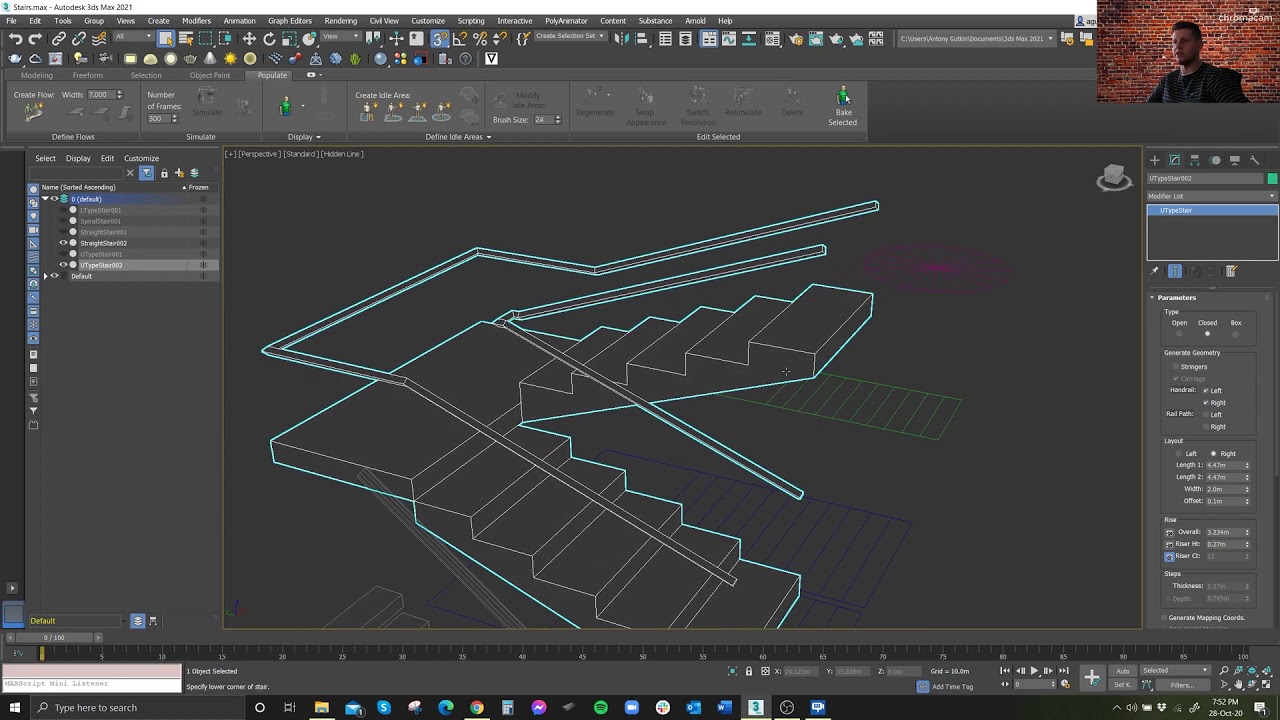Toggle the 3D Snaps icon

pyautogui.click(x=440, y=39)
